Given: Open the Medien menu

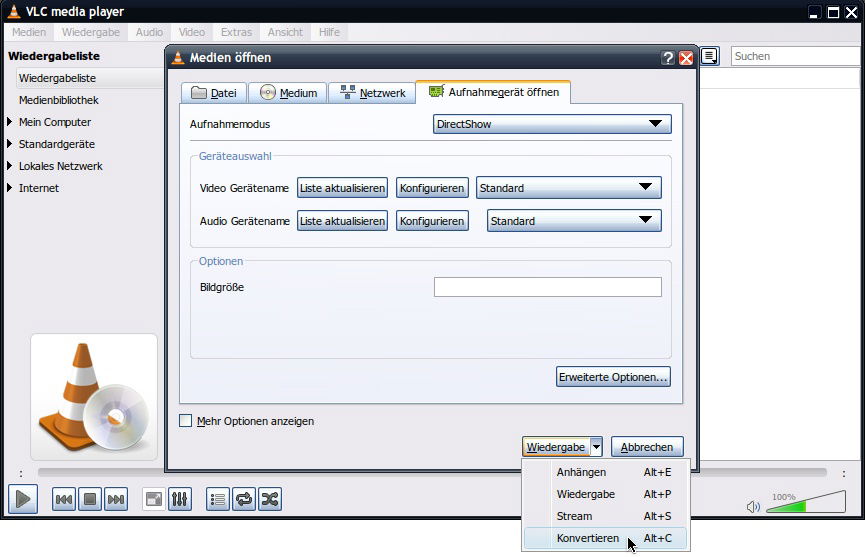Looking at the screenshot, I should 29,32.
